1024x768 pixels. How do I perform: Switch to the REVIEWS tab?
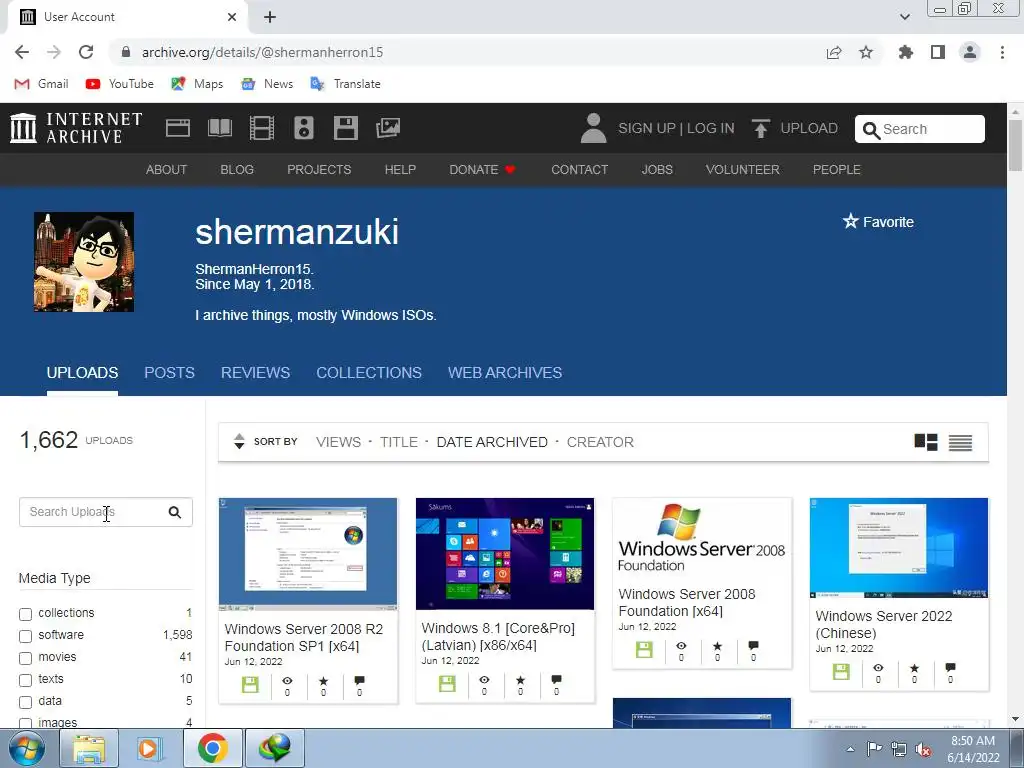255,372
